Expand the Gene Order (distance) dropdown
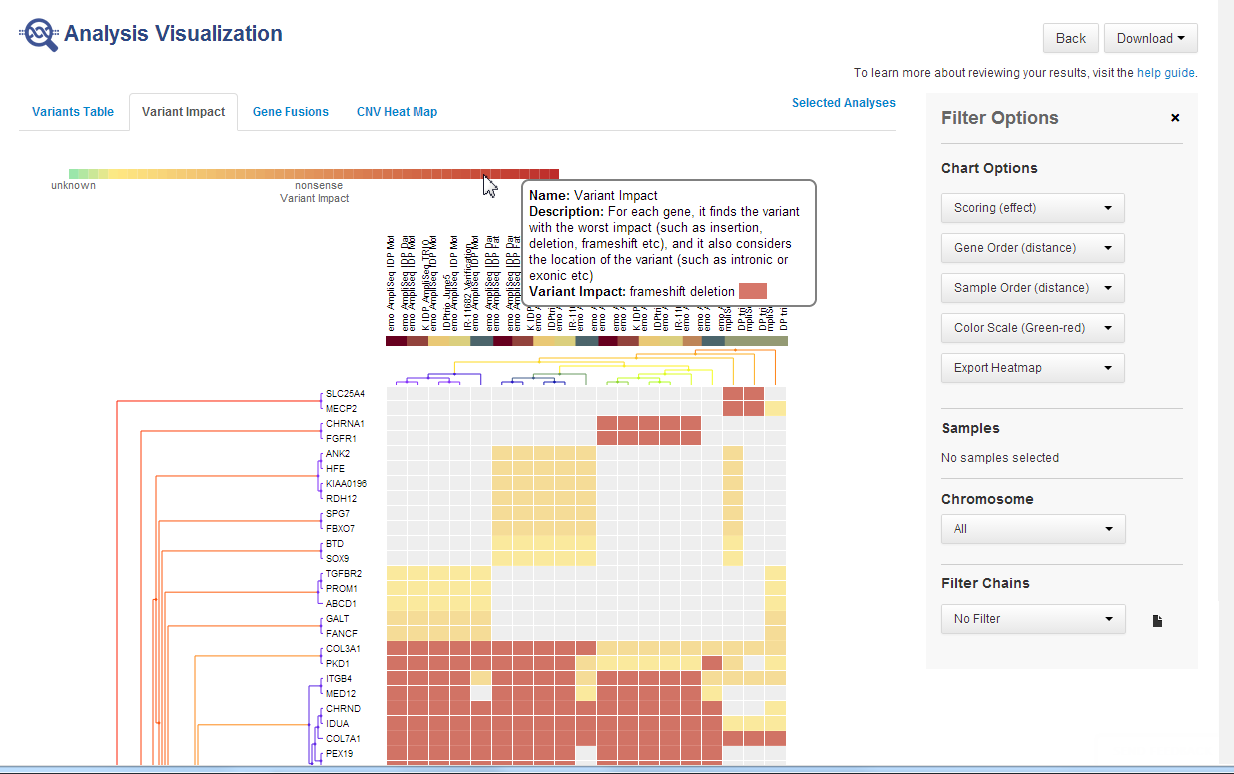The image size is (1234, 774). coord(1032,248)
